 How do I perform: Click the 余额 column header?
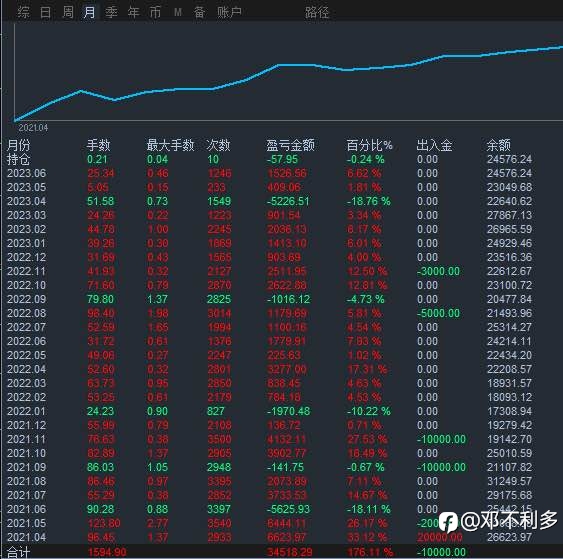pos(498,145)
